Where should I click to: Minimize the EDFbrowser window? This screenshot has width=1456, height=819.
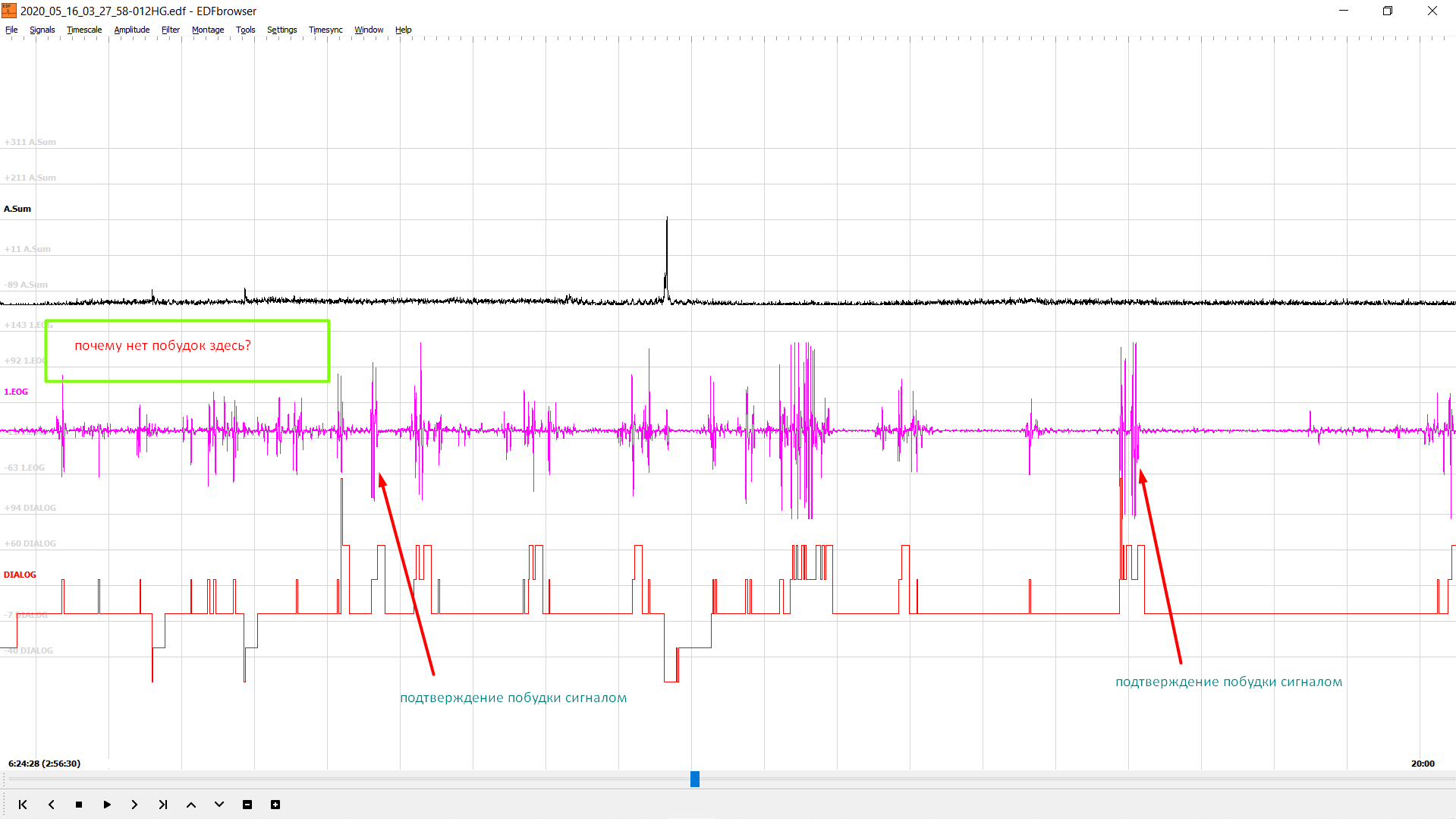tap(1344, 11)
